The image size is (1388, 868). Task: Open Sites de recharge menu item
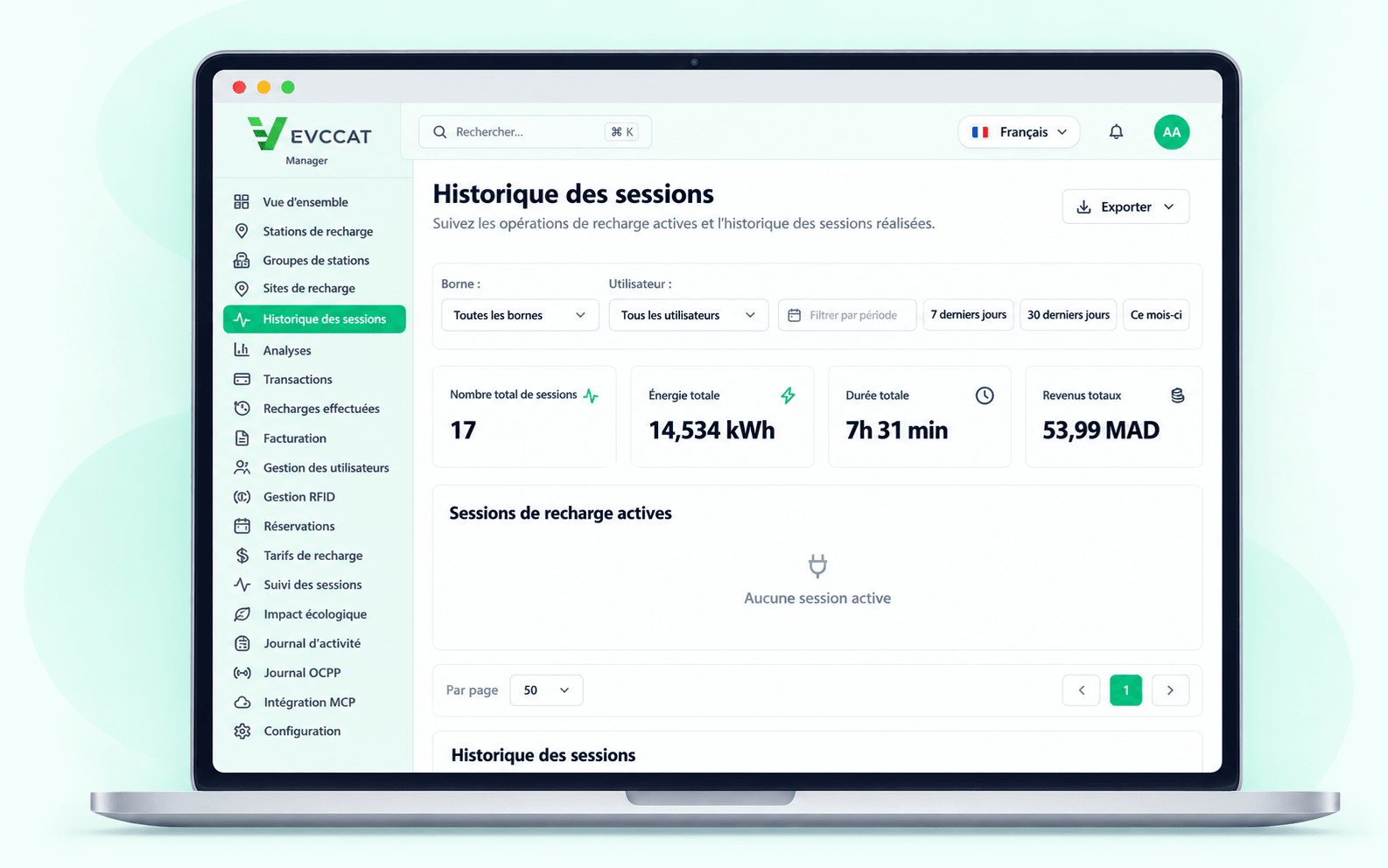click(x=309, y=289)
